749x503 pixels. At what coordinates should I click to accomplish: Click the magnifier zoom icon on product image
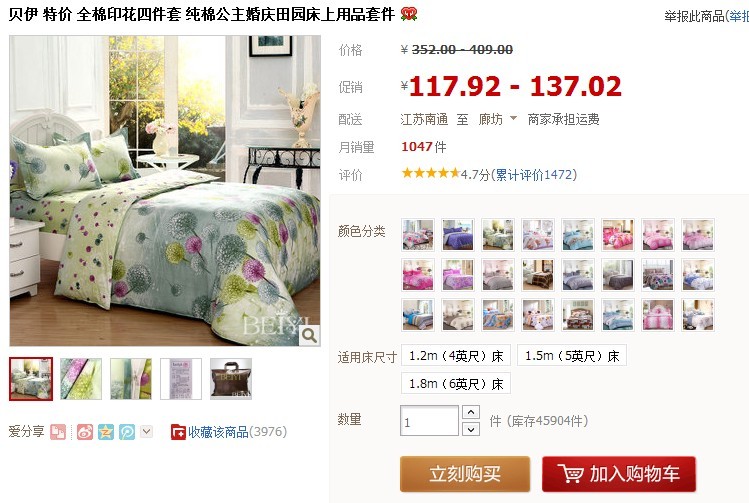click(309, 335)
